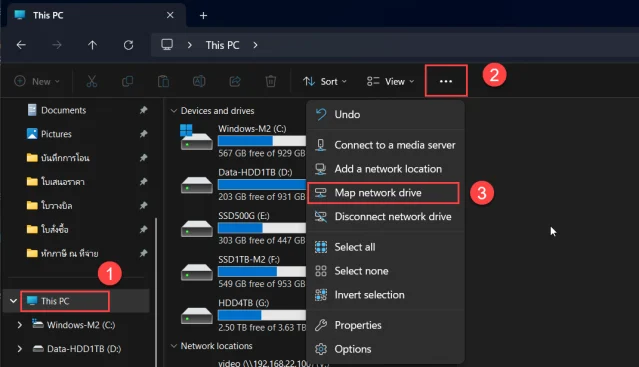The height and width of the screenshot is (367, 639).
Task: Collapse the This PC tree node
Action: pyautogui.click(x=13, y=301)
